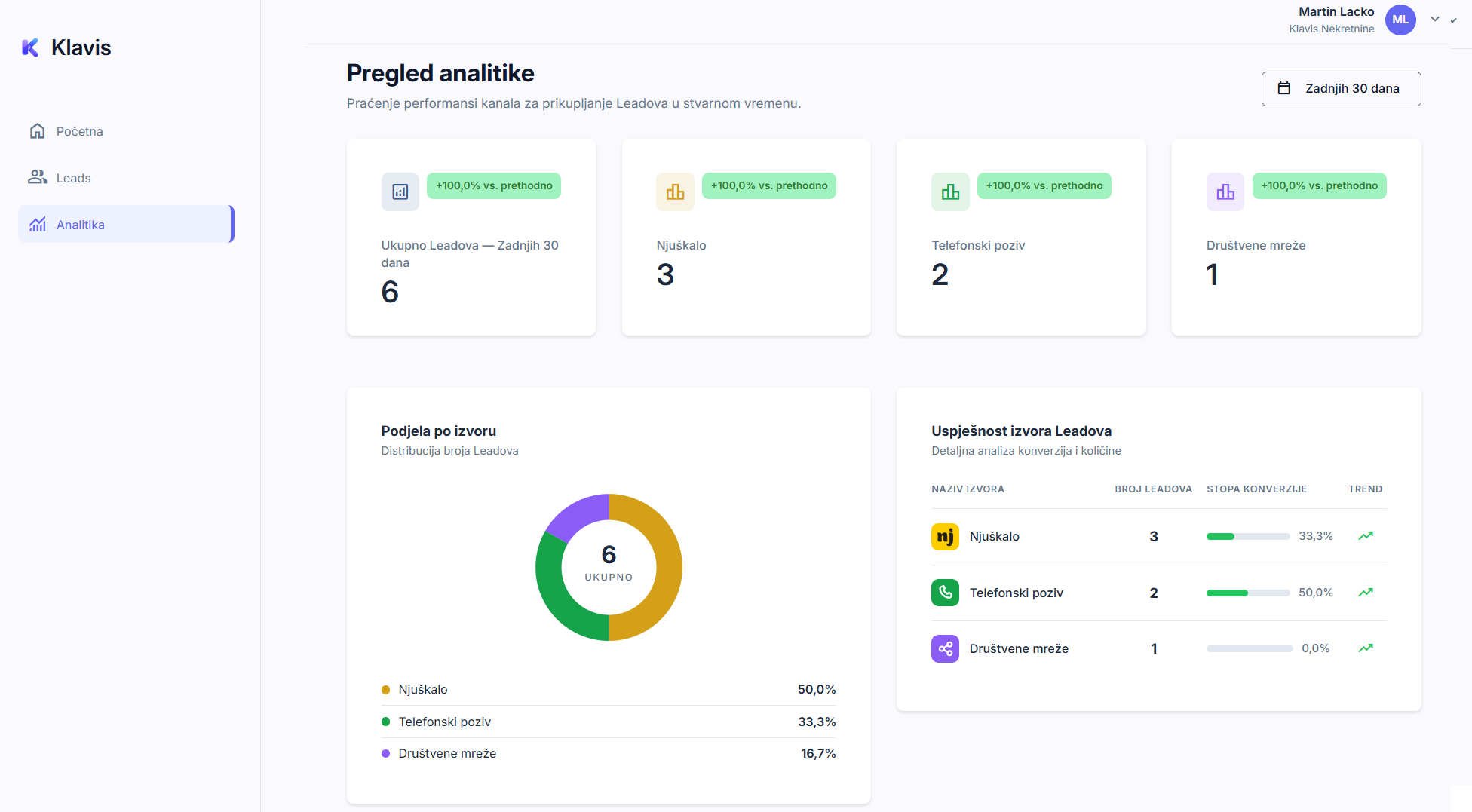Image resolution: width=1472 pixels, height=812 pixels.
Task: Open the Zadnjih 30 dana date range selector
Action: (x=1341, y=89)
